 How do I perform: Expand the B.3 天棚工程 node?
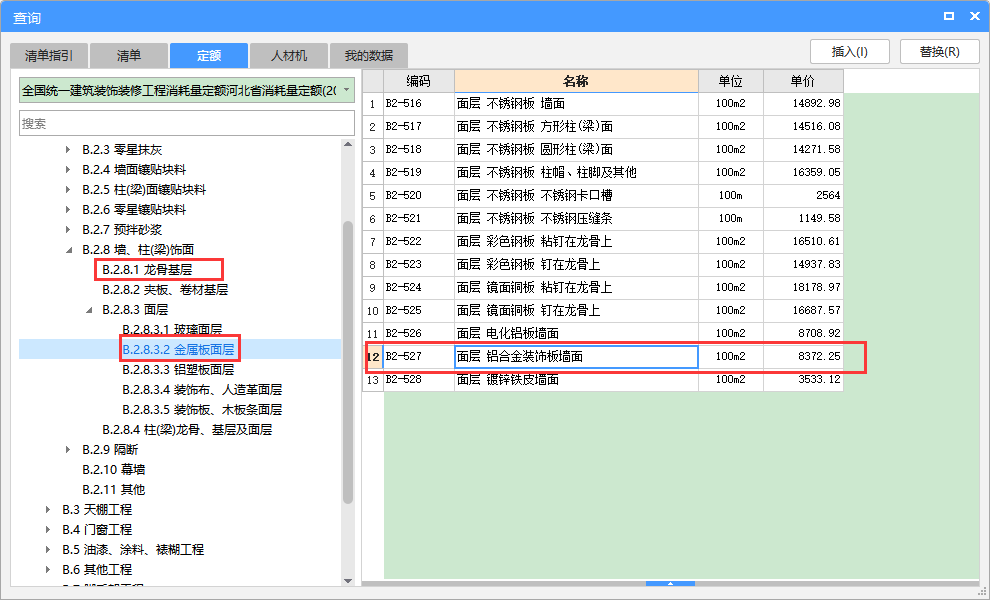click(x=48, y=510)
